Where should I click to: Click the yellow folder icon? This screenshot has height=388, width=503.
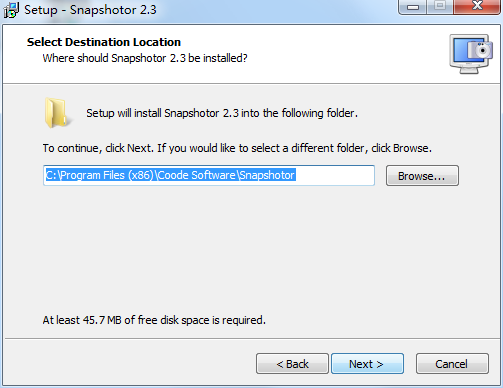click(x=57, y=113)
